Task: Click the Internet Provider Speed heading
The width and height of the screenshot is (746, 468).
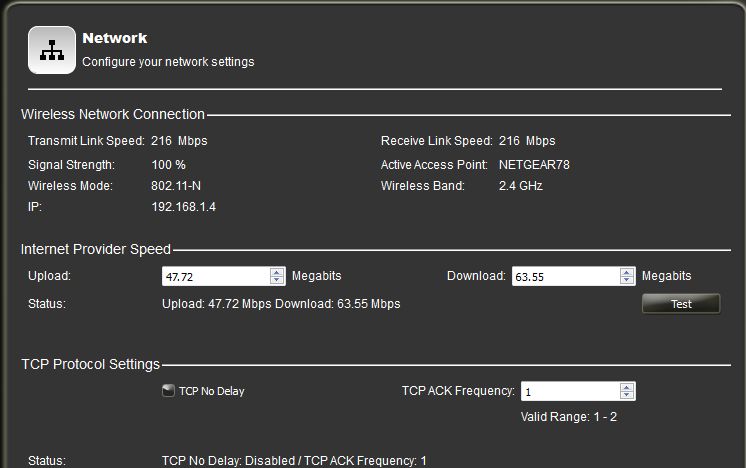Action: pos(96,249)
